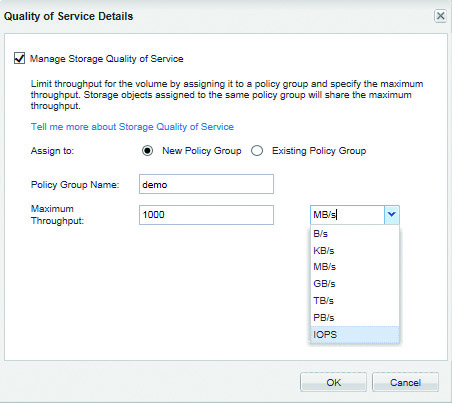Open the Storage Quality of Service help link

[132, 127]
